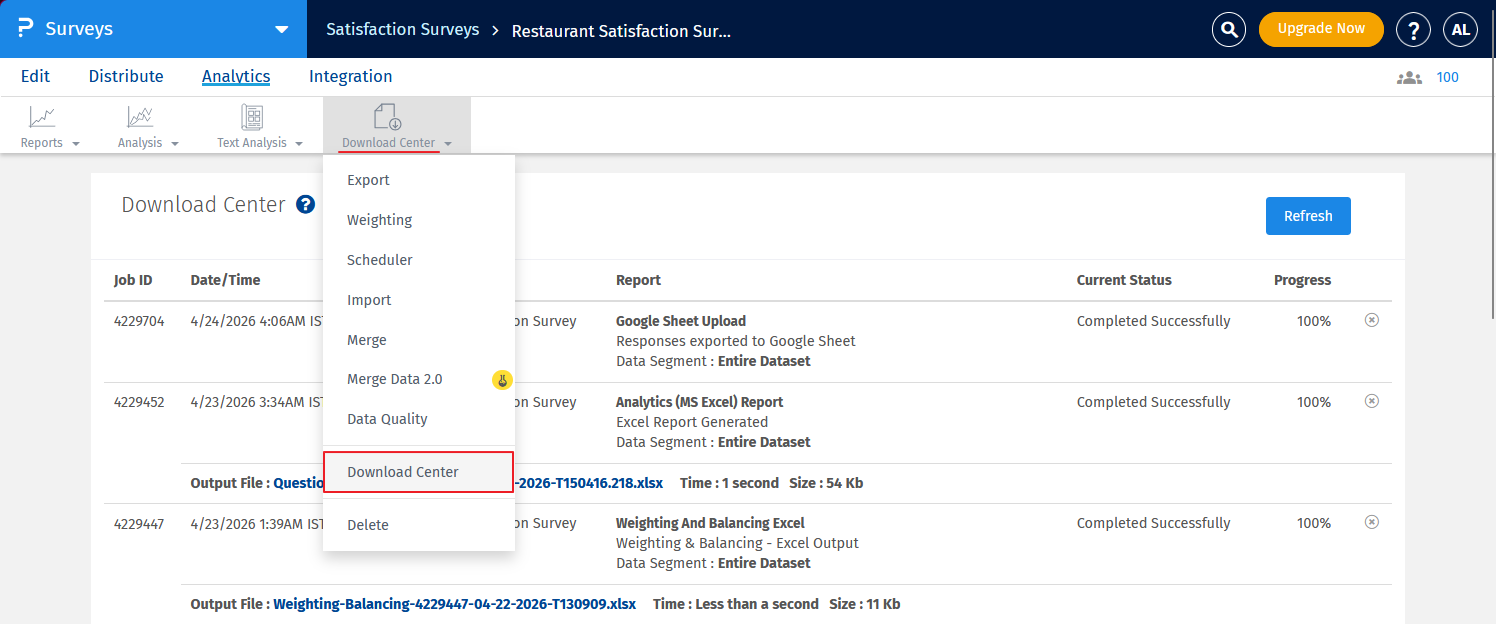Viewport: 1496px width, 624px height.
Task: Click the Upgrade Now button
Action: [x=1320, y=29]
